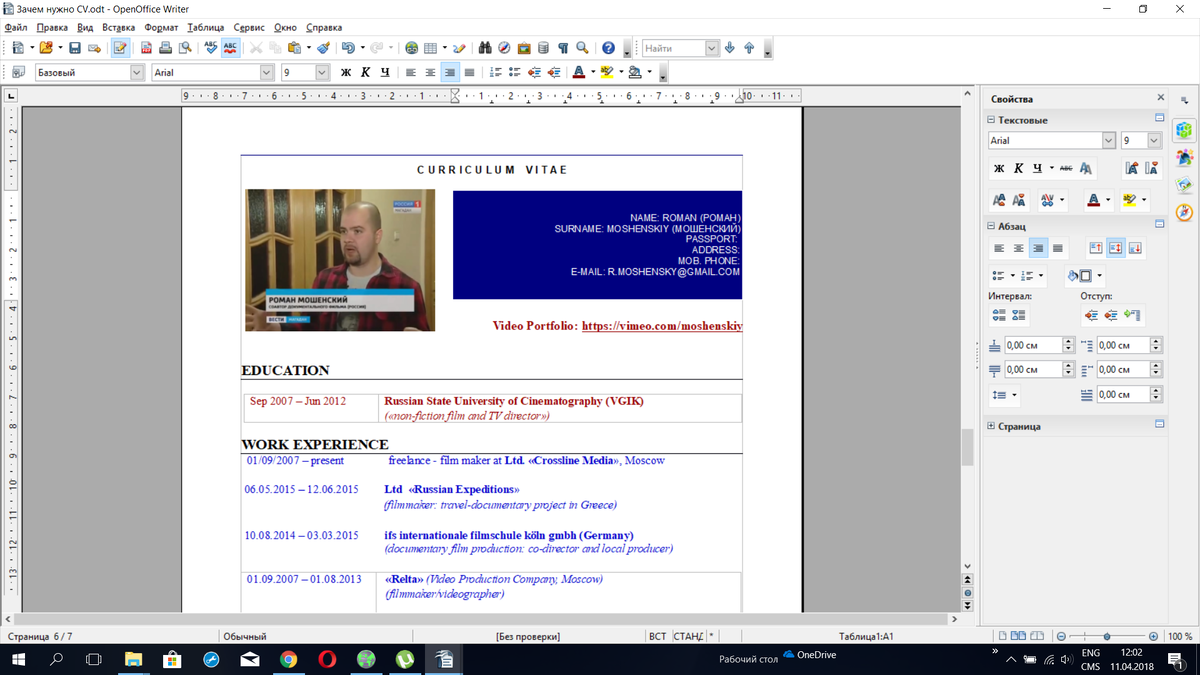Open the Таблица menu
The width and height of the screenshot is (1200, 675).
click(205, 28)
